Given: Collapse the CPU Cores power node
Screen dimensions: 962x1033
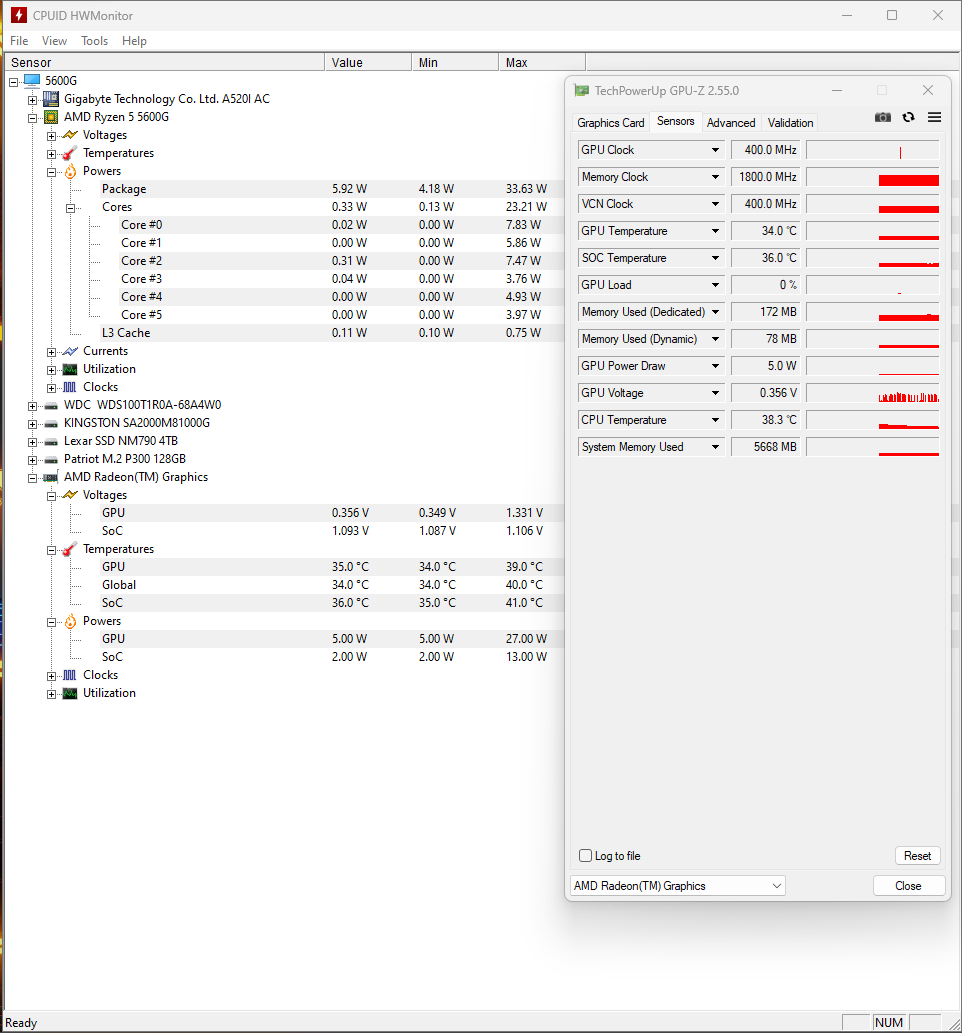Looking at the screenshot, I should pyautogui.click(x=71, y=208).
